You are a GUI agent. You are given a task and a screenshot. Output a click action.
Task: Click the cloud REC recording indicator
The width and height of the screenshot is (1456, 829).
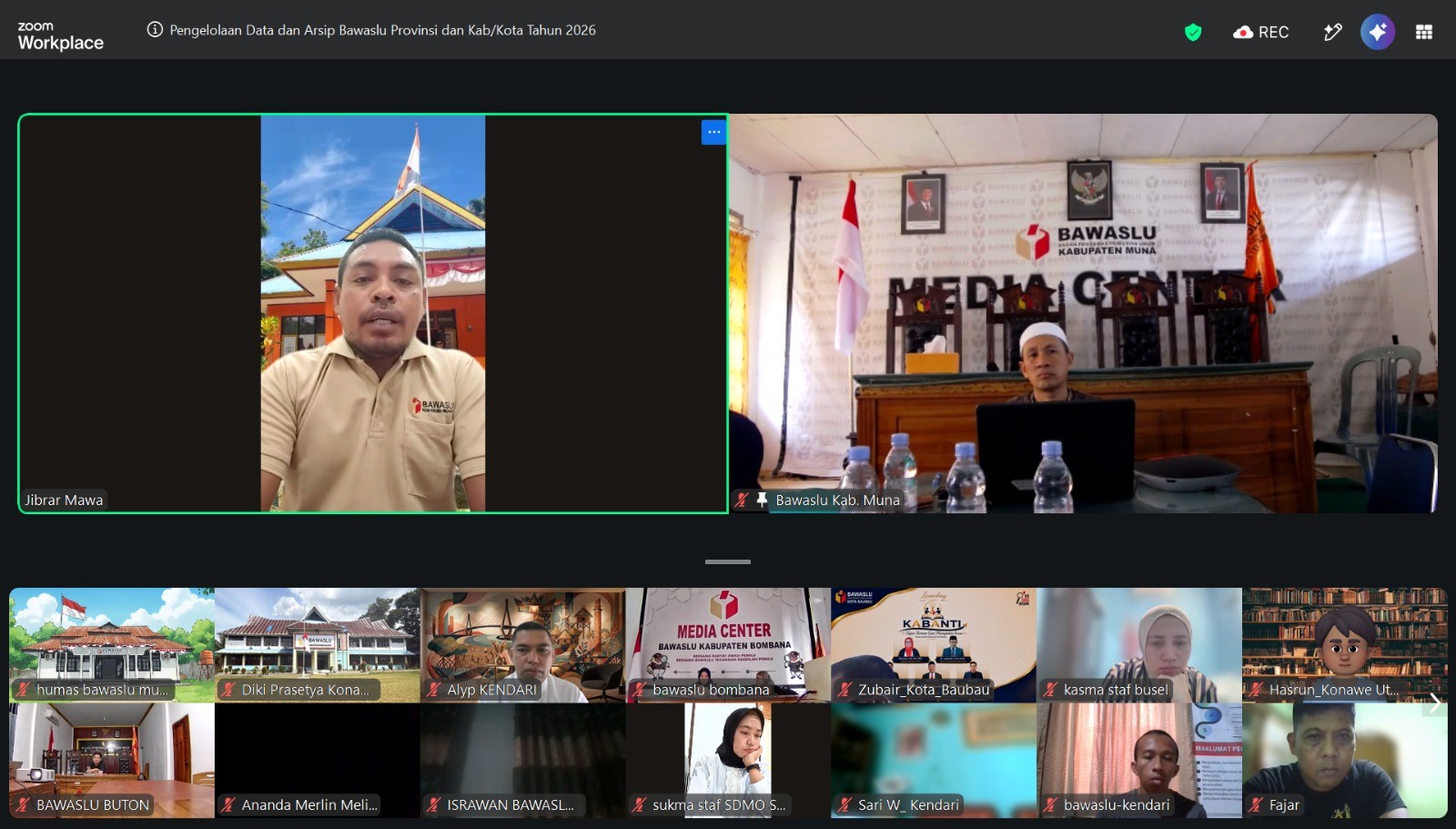(1260, 33)
